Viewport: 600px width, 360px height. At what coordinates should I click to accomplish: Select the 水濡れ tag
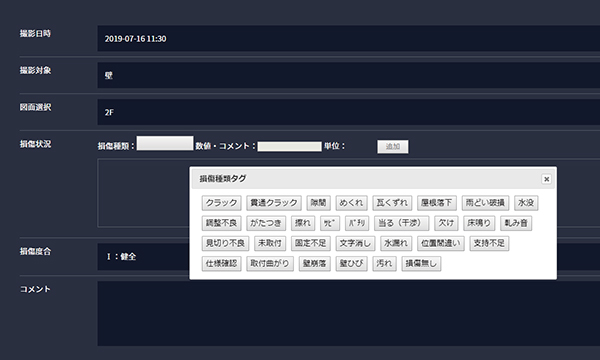pyautogui.click(x=396, y=243)
